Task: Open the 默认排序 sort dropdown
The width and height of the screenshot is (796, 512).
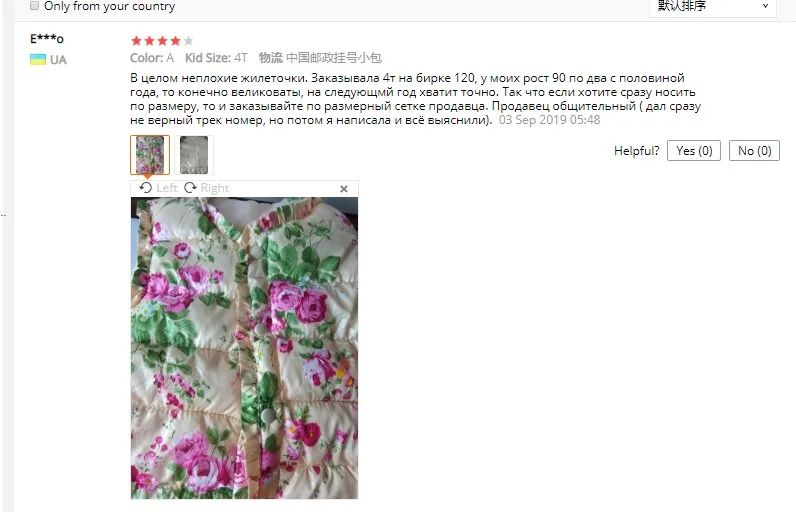Action: [x=713, y=7]
